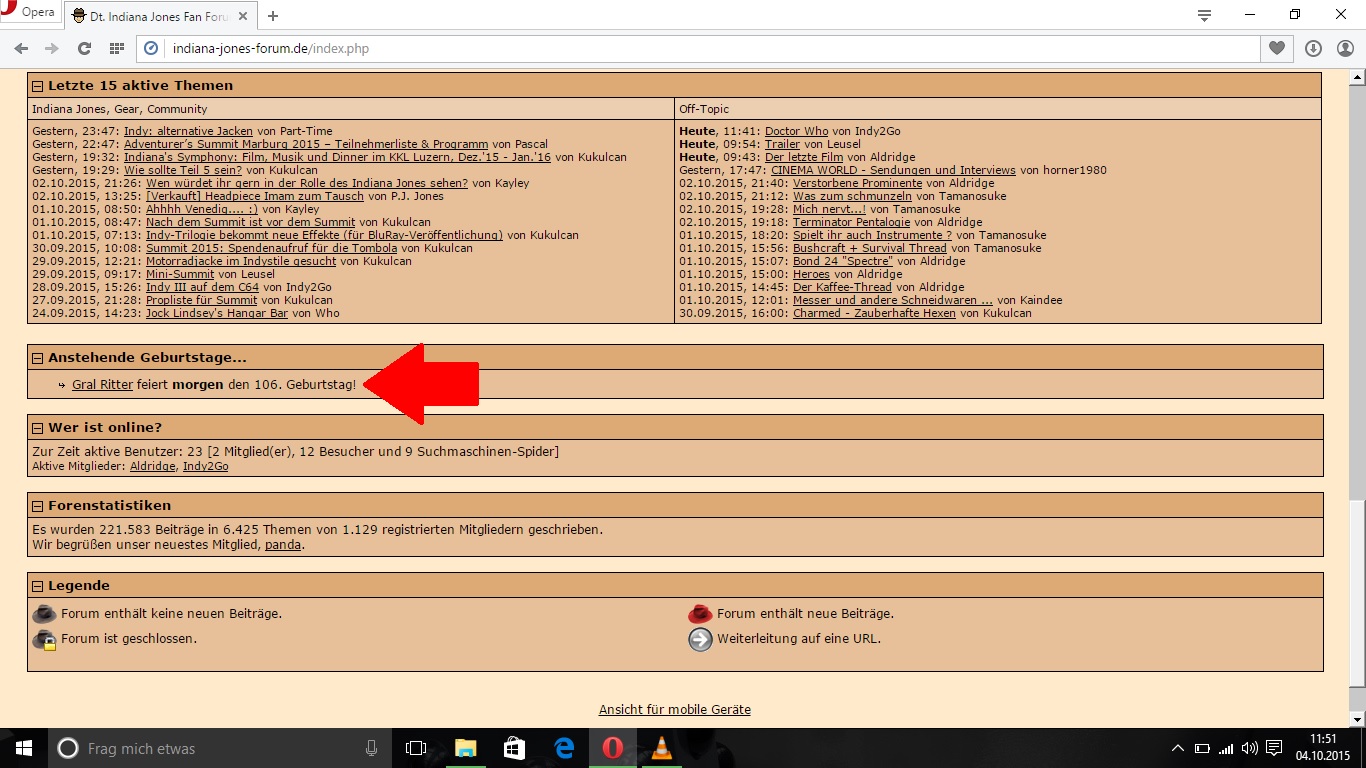Open the Windows Store taskbar icon
This screenshot has width=1366, height=768.
[514, 748]
